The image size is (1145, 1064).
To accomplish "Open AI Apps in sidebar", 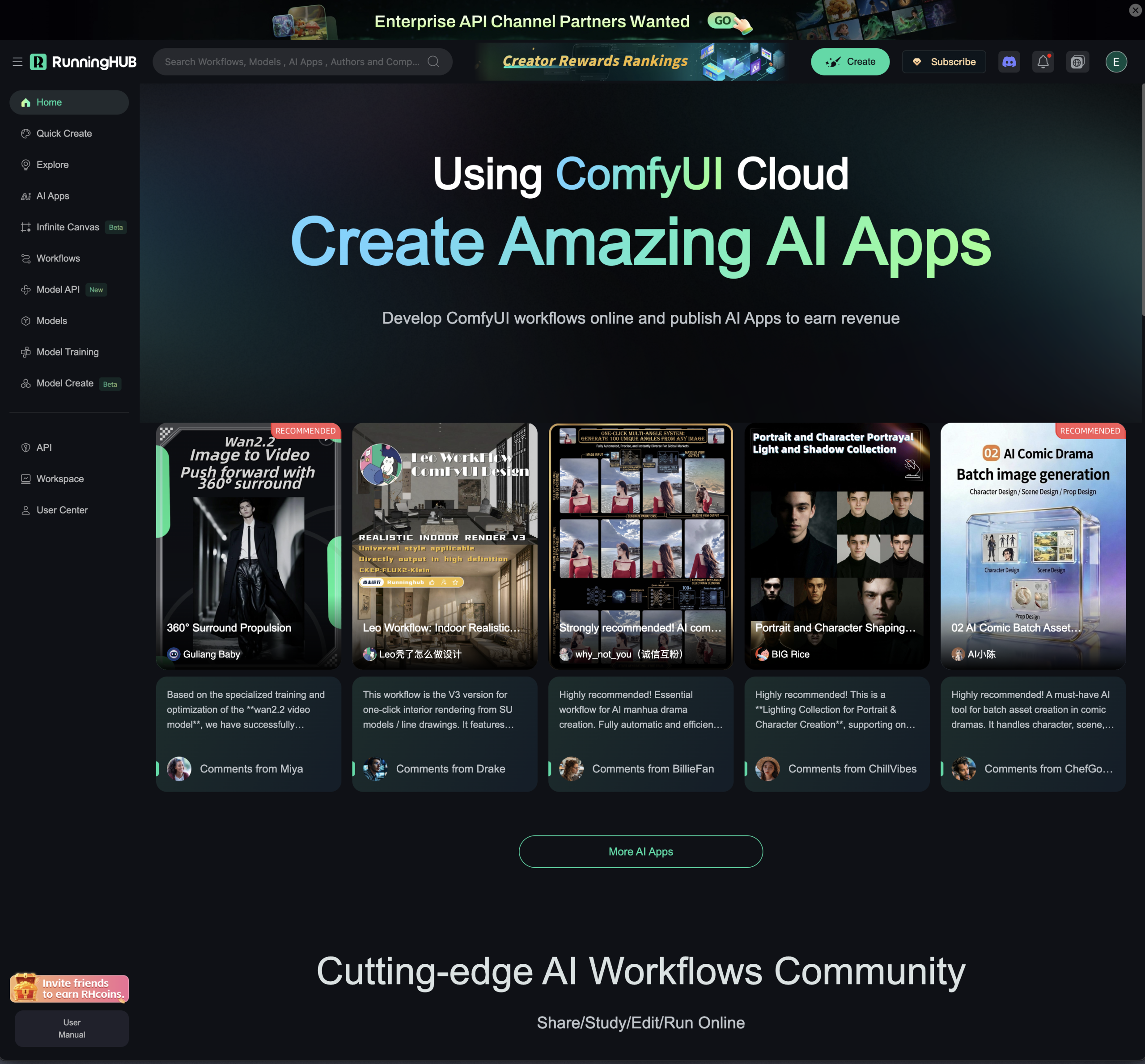I will tap(69, 196).
